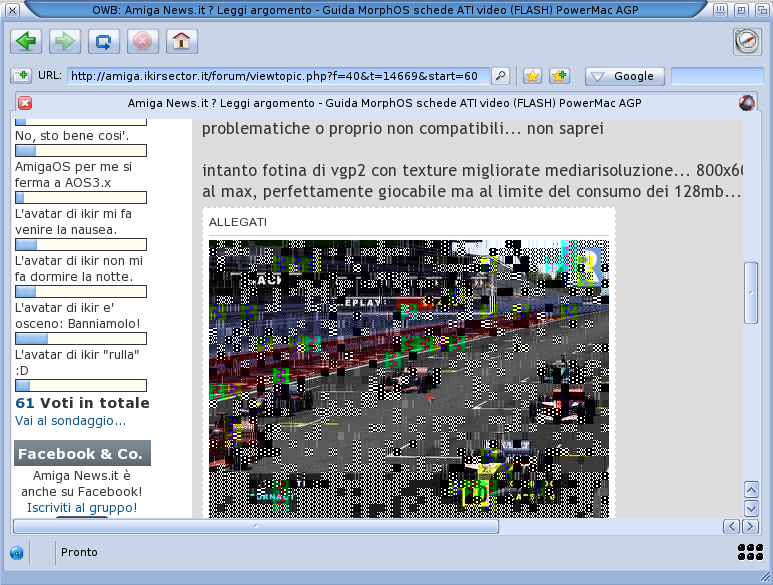Click the new tab plus icon left of URL
773x585 pixels.
[x=21, y=76]
